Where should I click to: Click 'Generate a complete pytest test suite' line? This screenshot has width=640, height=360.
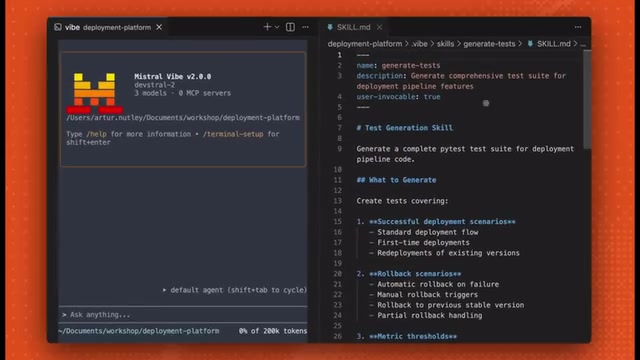(465, 154)
